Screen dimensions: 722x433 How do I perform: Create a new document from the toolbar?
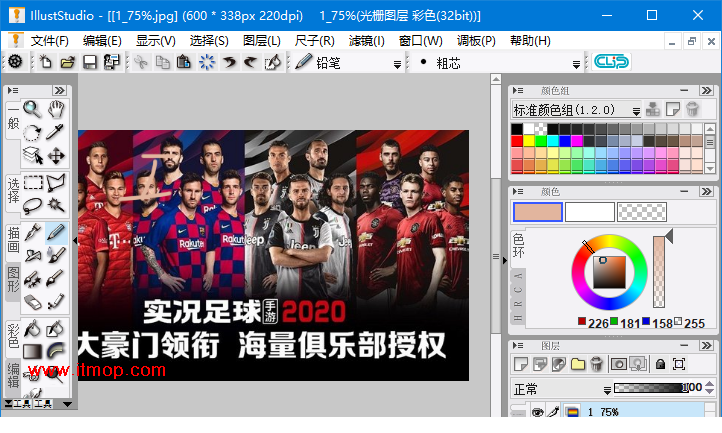(46, 62)
